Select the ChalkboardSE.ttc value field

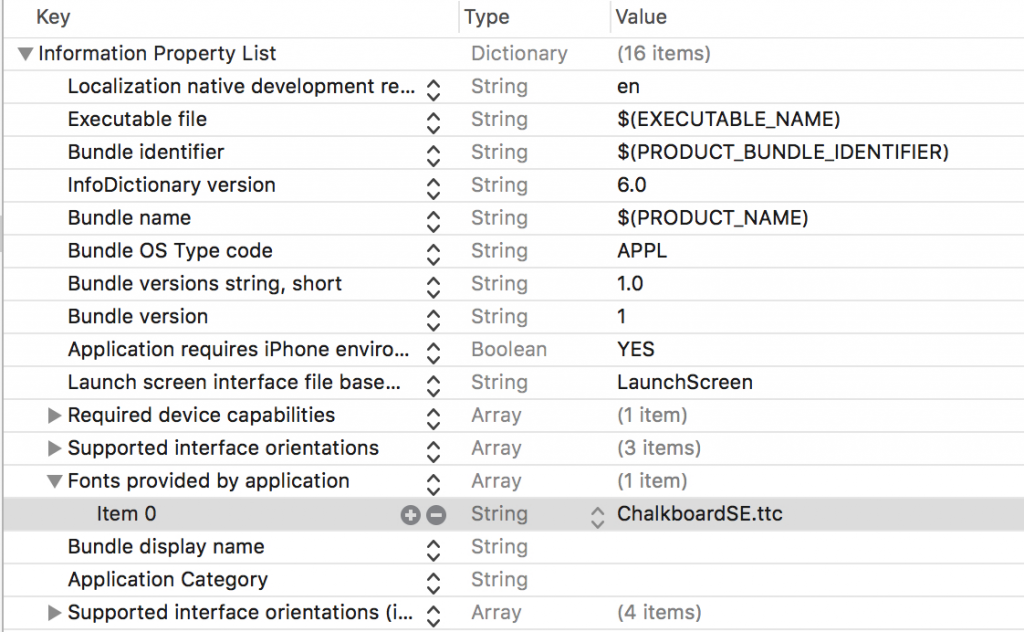[x=700, y=515]
